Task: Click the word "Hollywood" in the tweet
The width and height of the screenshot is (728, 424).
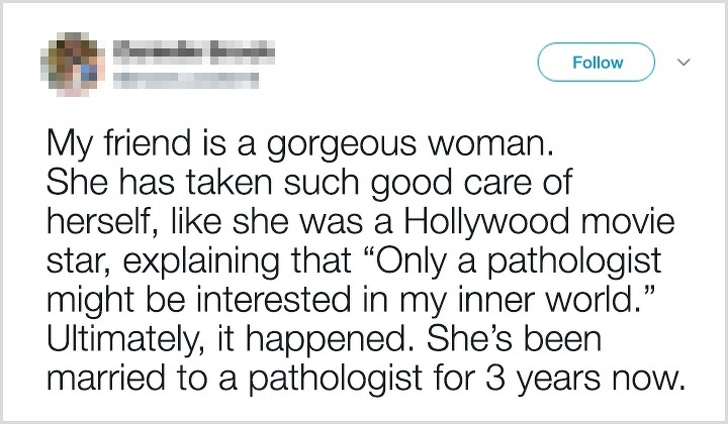Action: click(x=487, y=222)
